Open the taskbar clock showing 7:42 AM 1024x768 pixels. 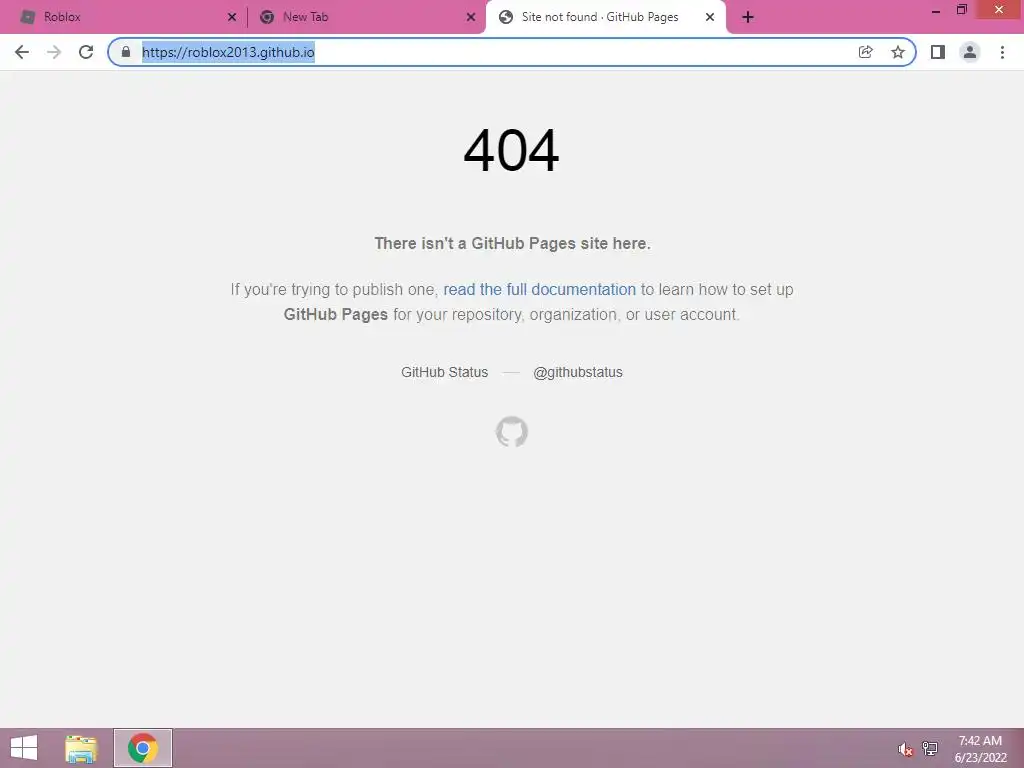tap(980, 749)
